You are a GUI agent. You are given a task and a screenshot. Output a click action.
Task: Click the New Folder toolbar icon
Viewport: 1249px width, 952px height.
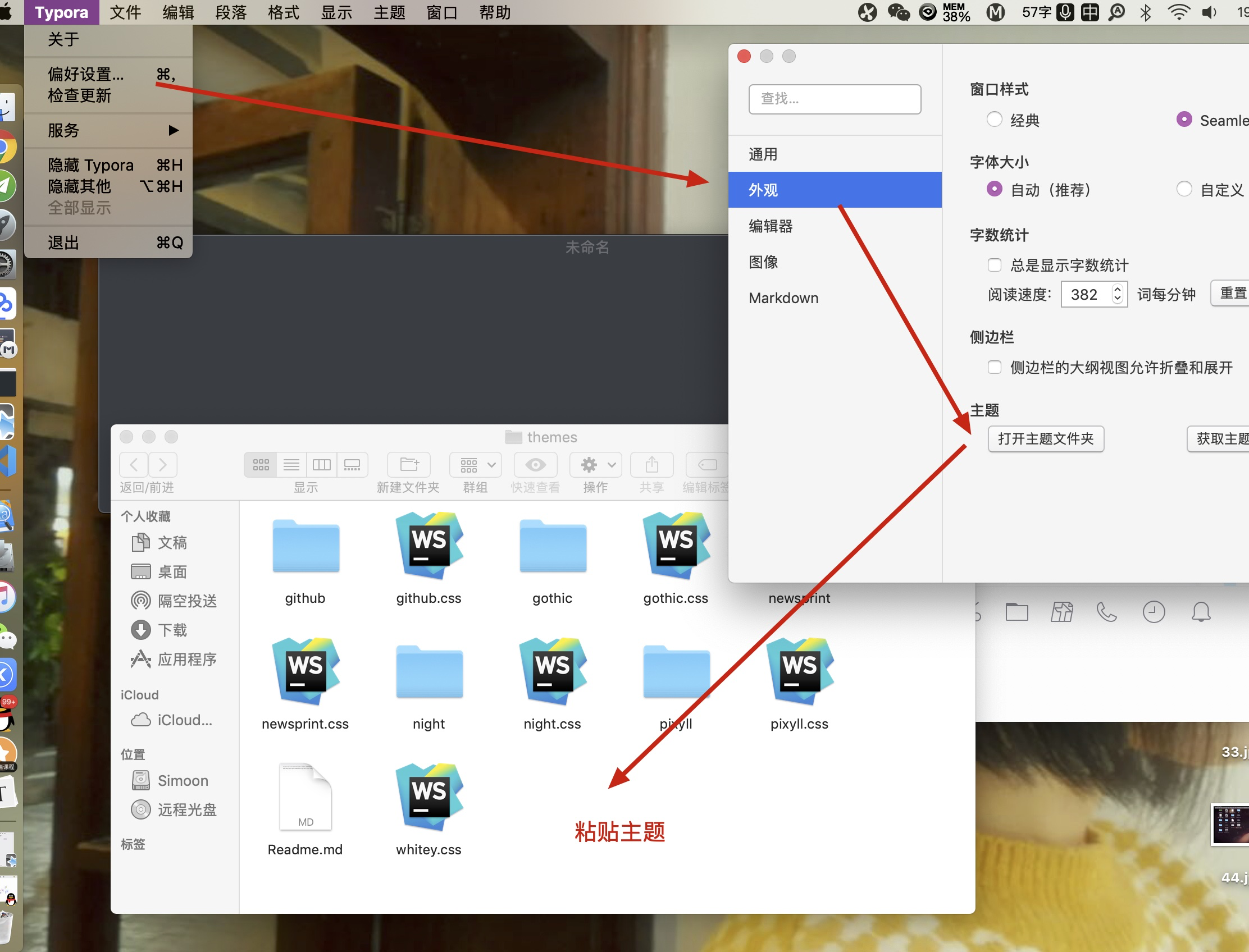pyautogui.click(x=409, y=465)
